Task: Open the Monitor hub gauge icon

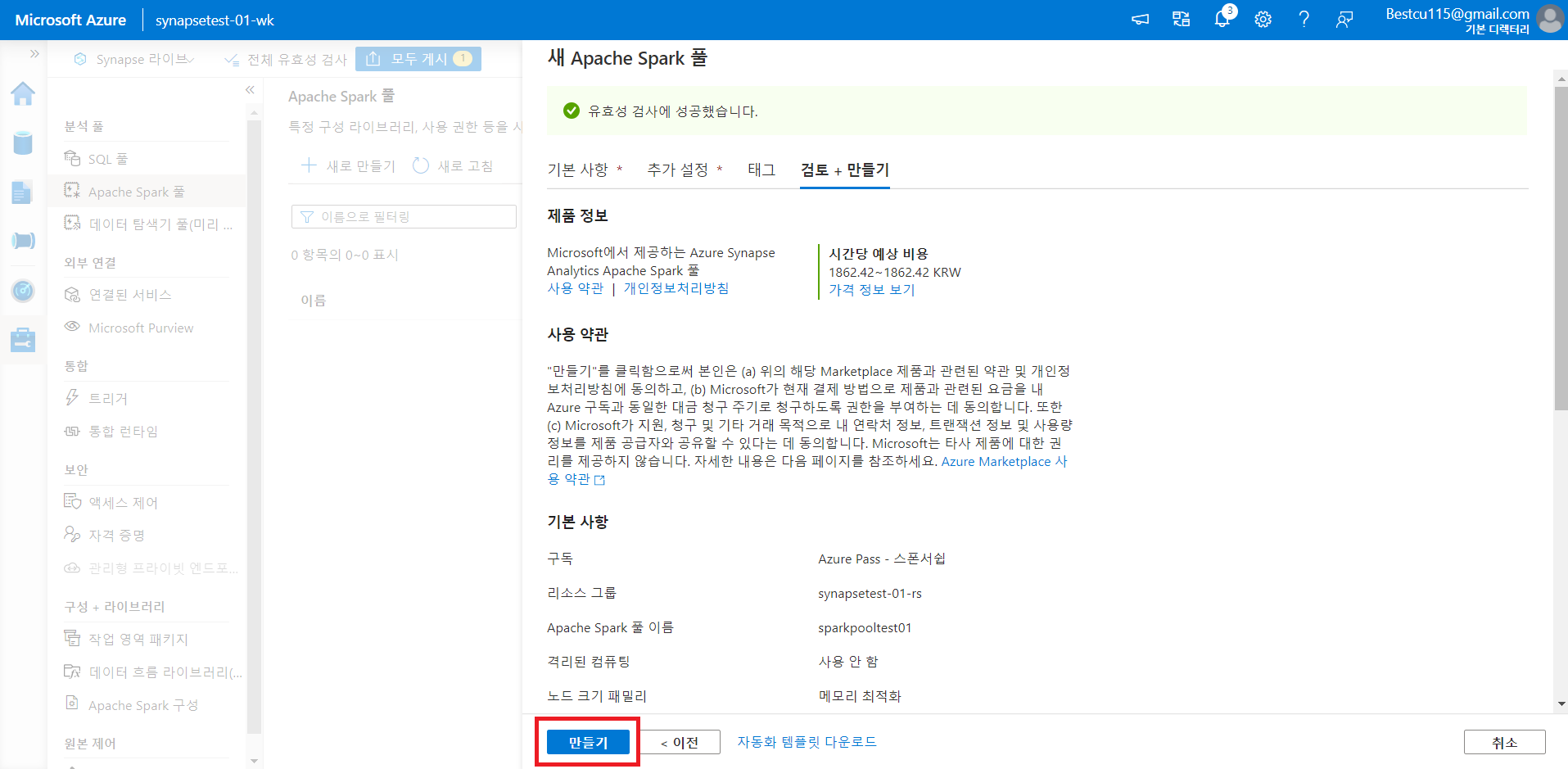Action: click(23, 290)
